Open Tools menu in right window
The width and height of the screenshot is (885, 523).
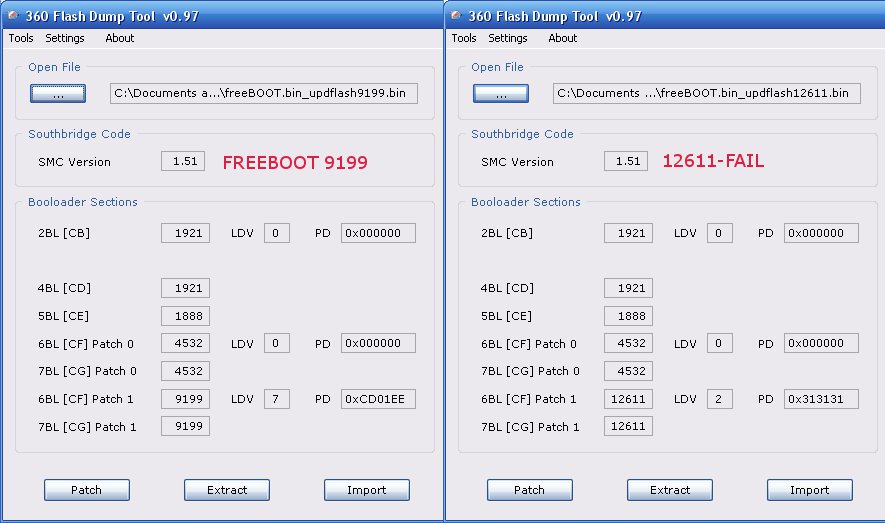point(464,38)
